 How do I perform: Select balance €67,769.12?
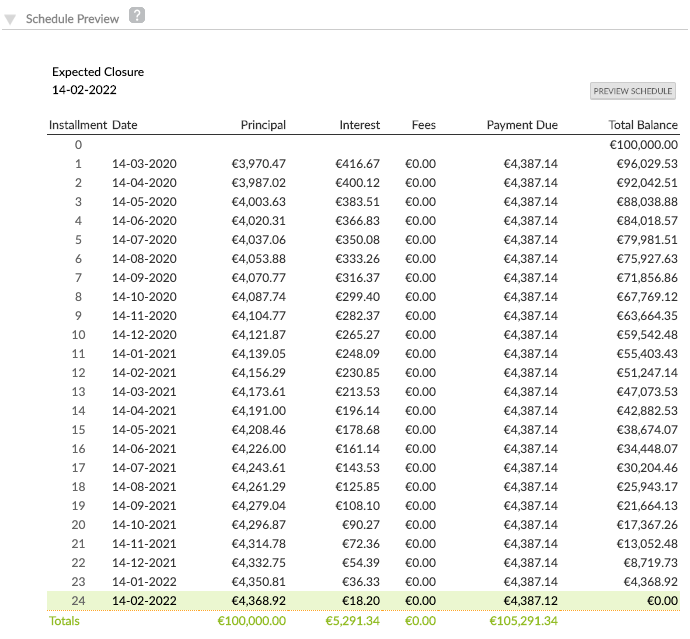pos(647,297)
